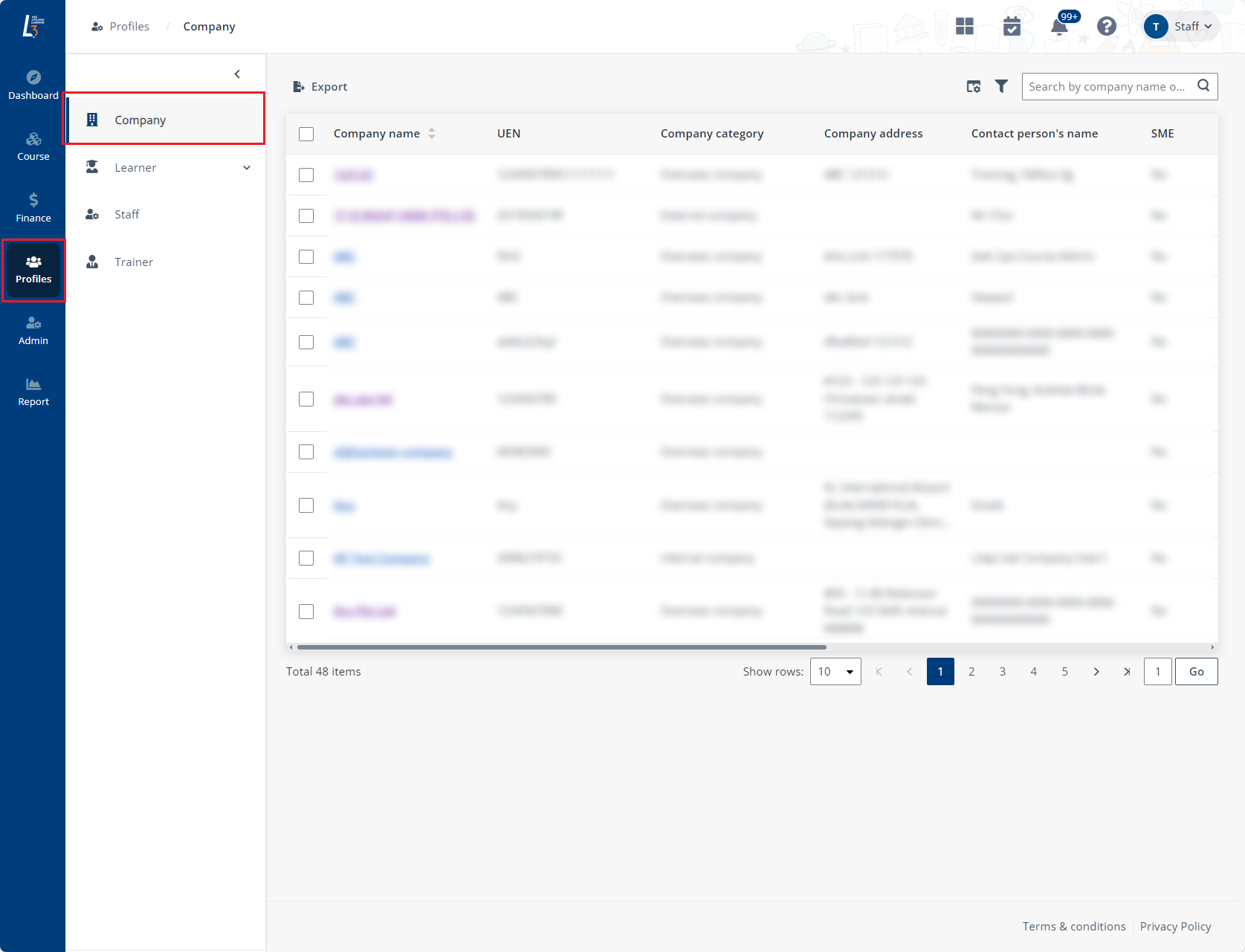Select the last row's checkbox
This screenshot has width=1245, height=952.
click(x=306, y=612)
